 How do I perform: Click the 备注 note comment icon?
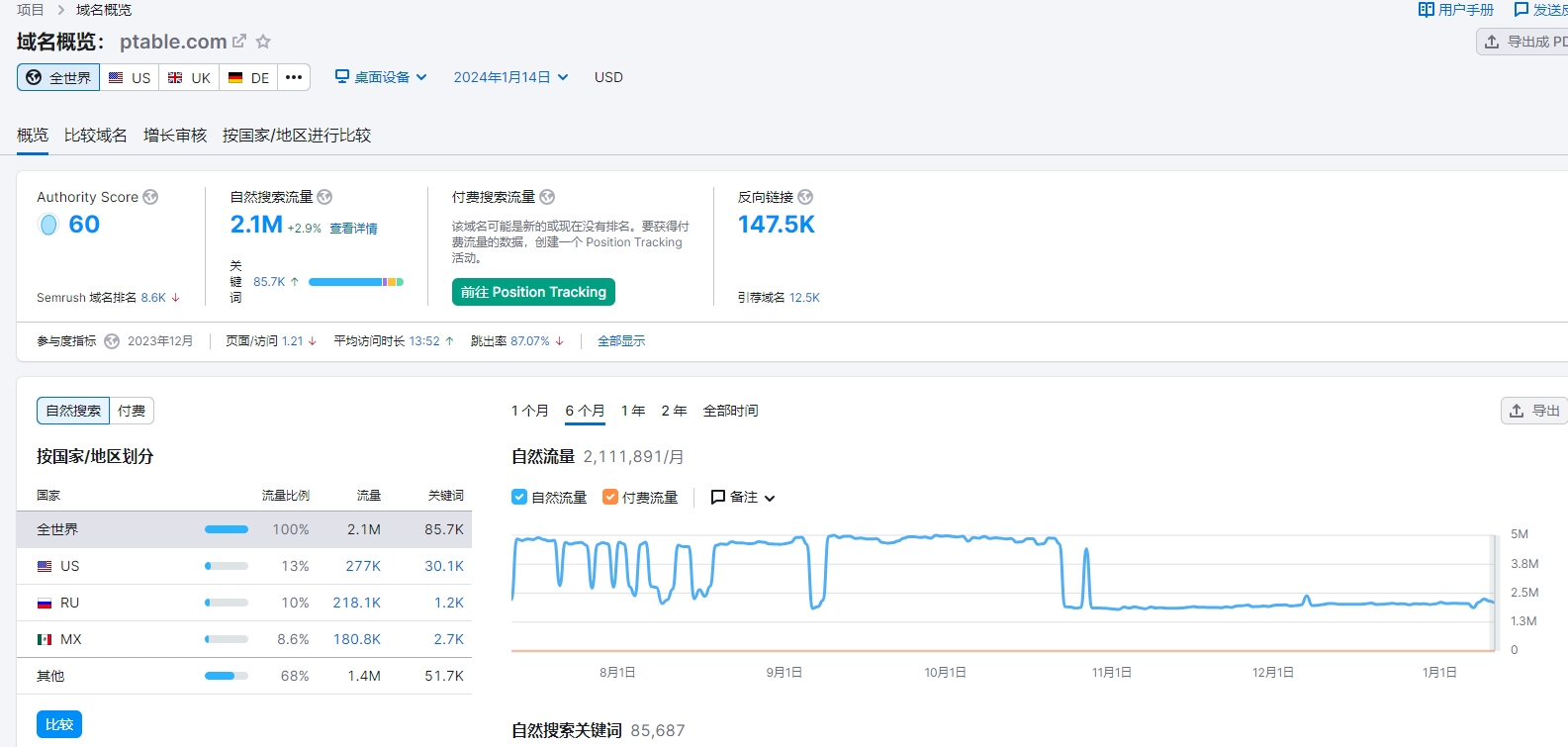point(718,497)
